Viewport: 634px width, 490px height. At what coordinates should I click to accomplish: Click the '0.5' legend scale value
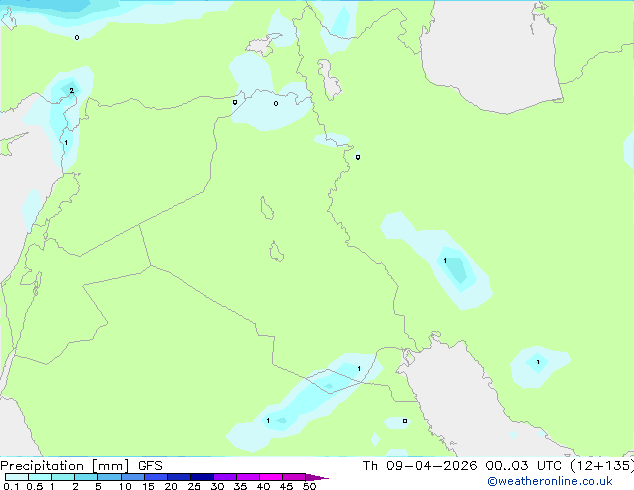[x=35, y=486]
